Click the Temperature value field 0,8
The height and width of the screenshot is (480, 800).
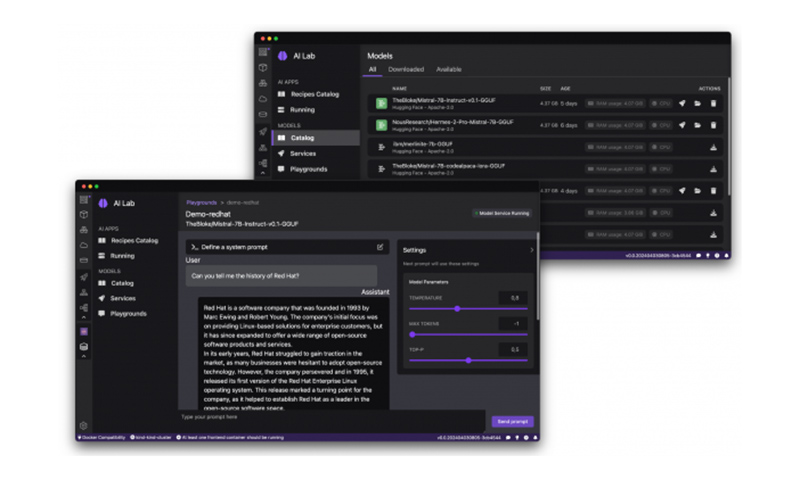coord(513,298)
